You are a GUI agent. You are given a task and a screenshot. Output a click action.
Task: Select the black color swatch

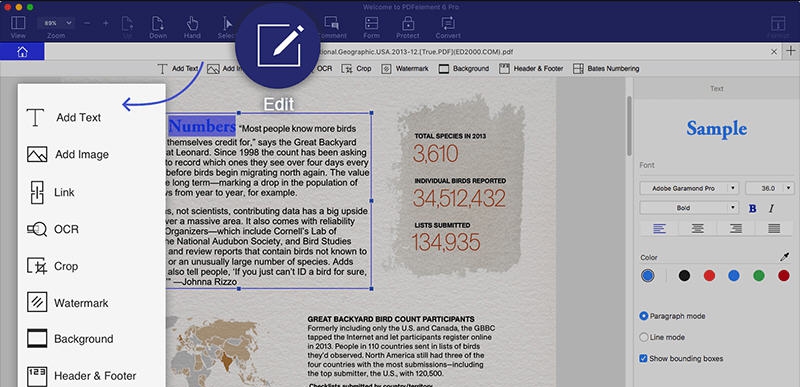point(684,276)
